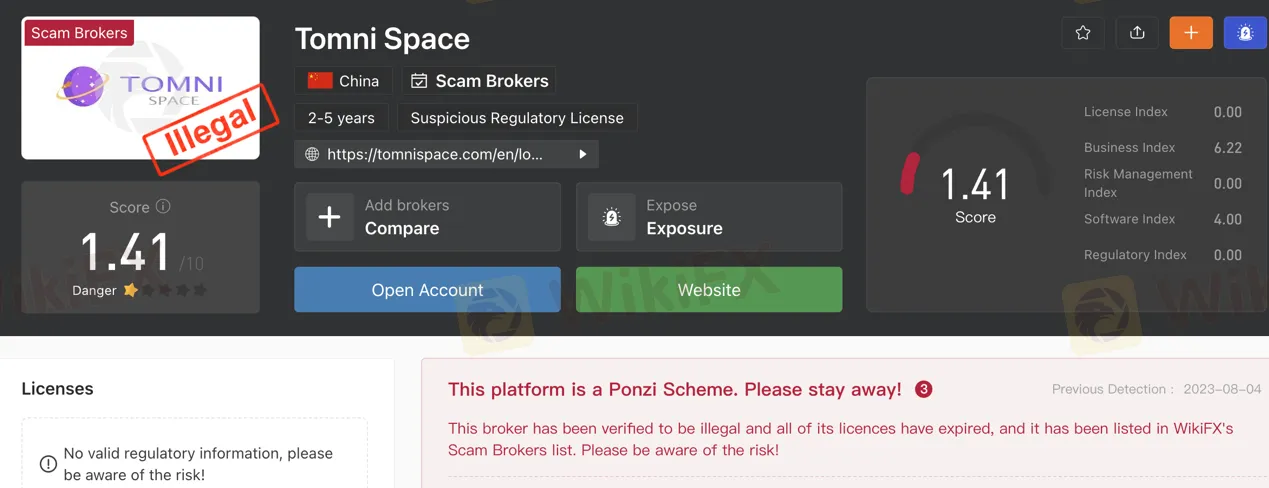Click the Suspicious Regulatory License tag
1269x488 pixels.
(516, 118)
